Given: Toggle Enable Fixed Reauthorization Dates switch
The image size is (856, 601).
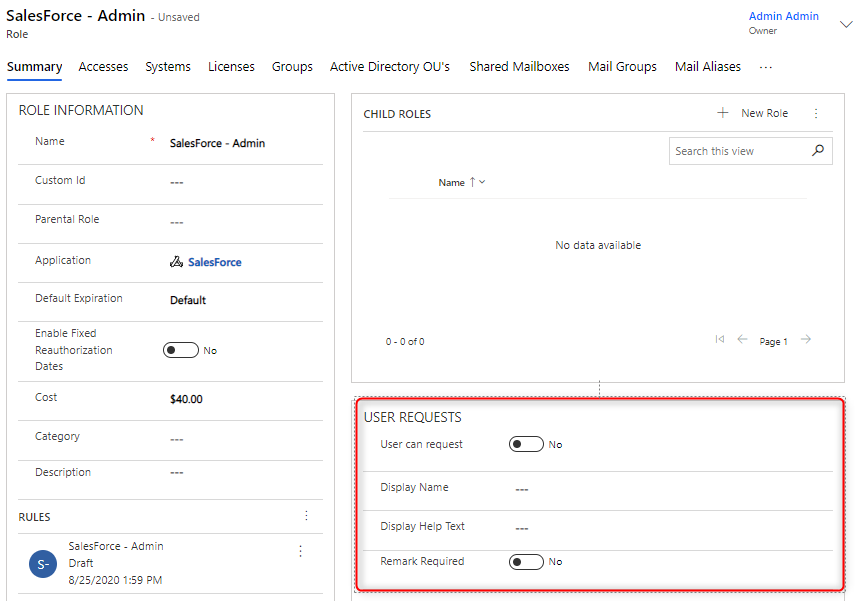Looking at the screenshot, I should [x=180, y=350].
